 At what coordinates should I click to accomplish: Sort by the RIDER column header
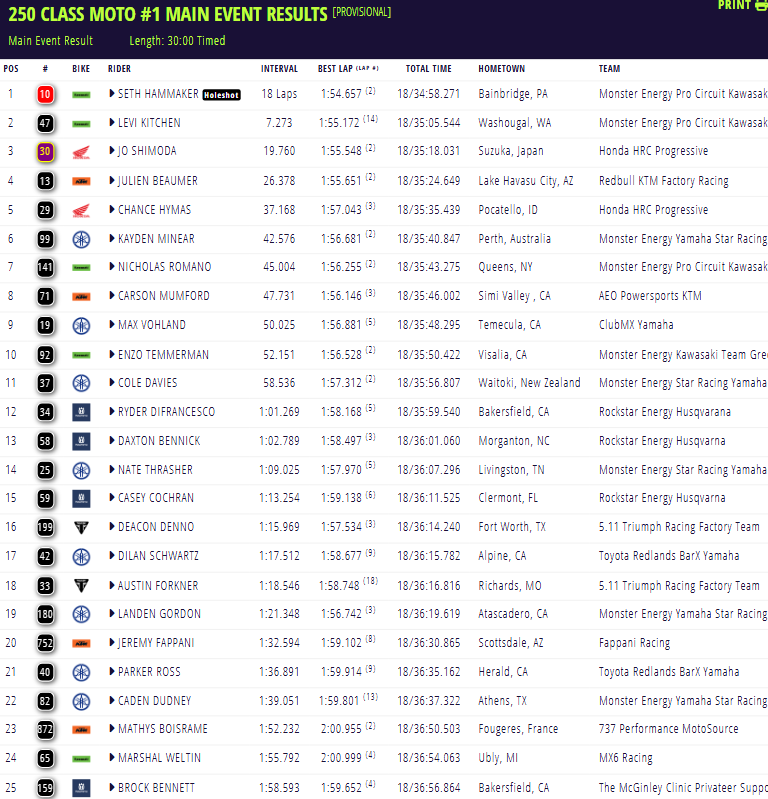pyautogui.click(x=119, y=69)
